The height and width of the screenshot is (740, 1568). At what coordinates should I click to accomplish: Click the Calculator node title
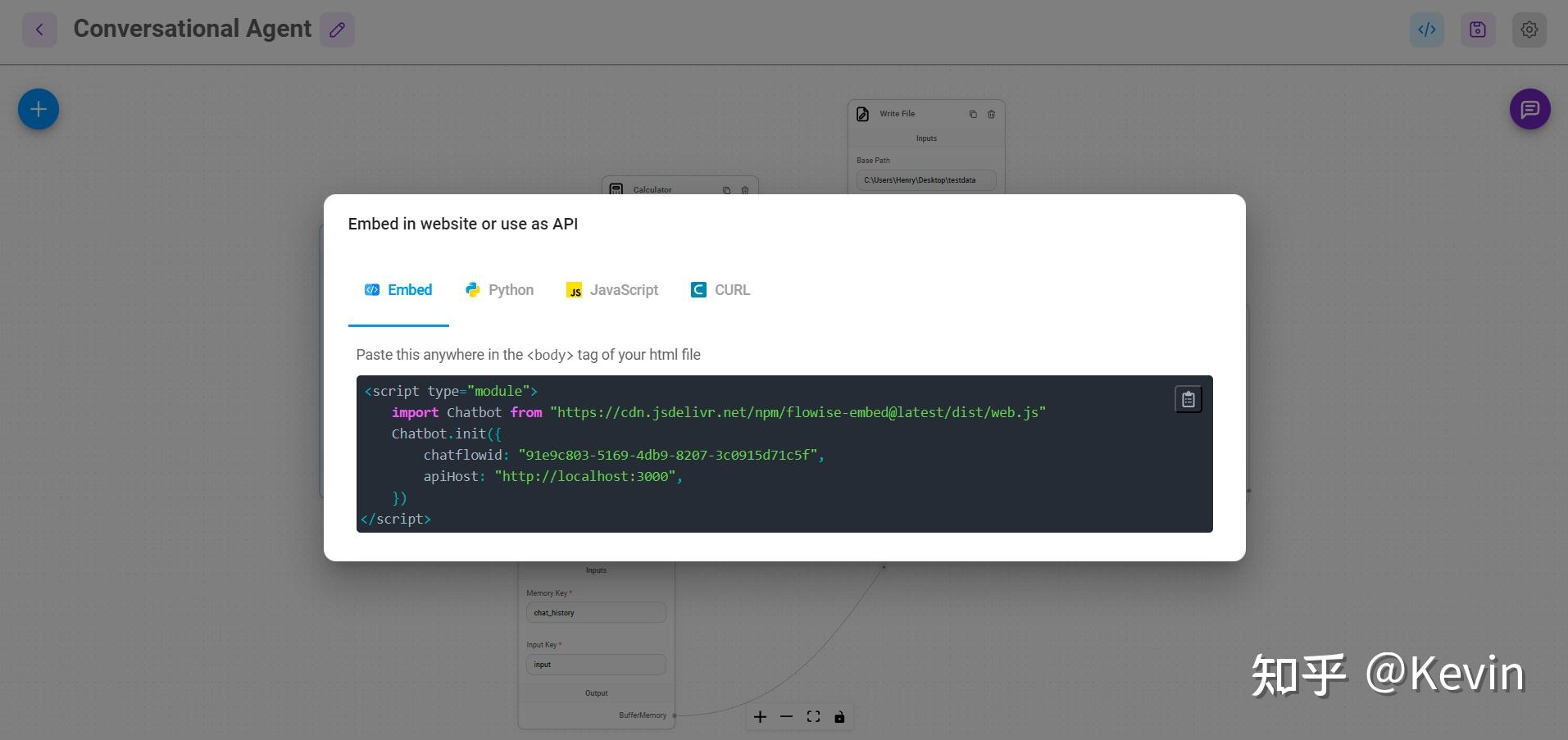652,190
